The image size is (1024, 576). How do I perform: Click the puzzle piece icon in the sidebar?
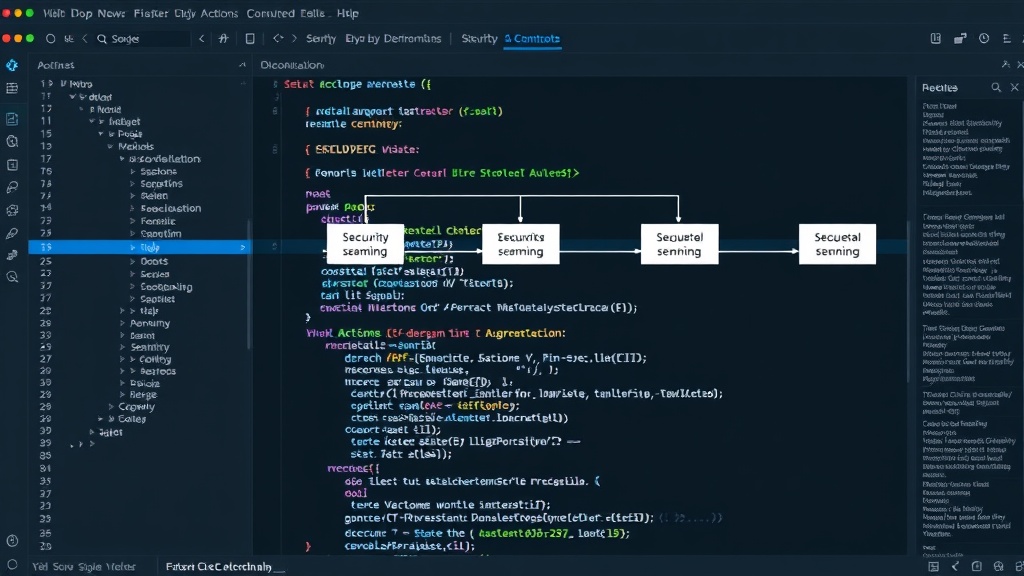(12, 210)
